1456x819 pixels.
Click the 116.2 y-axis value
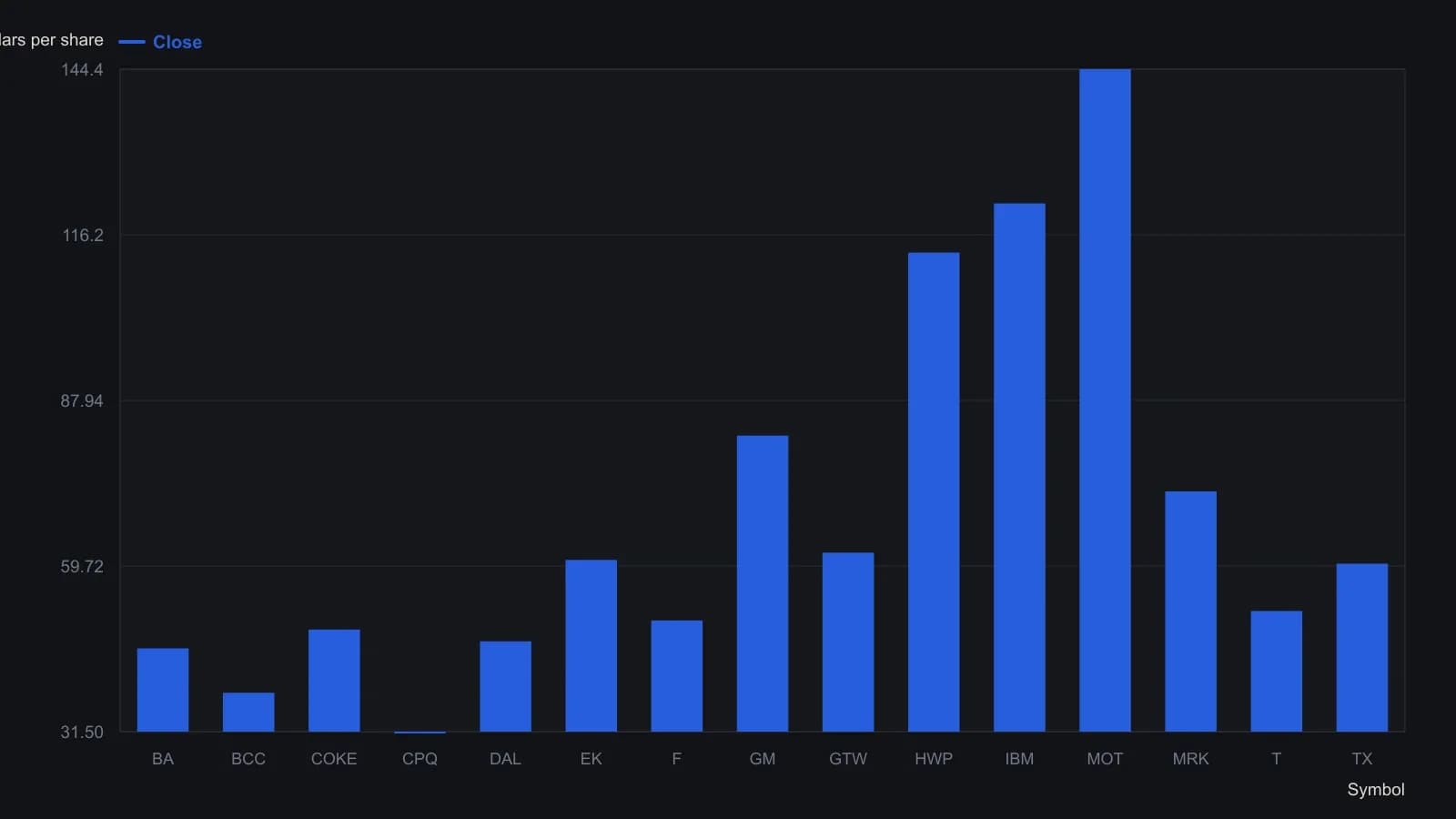click(83, 236)
